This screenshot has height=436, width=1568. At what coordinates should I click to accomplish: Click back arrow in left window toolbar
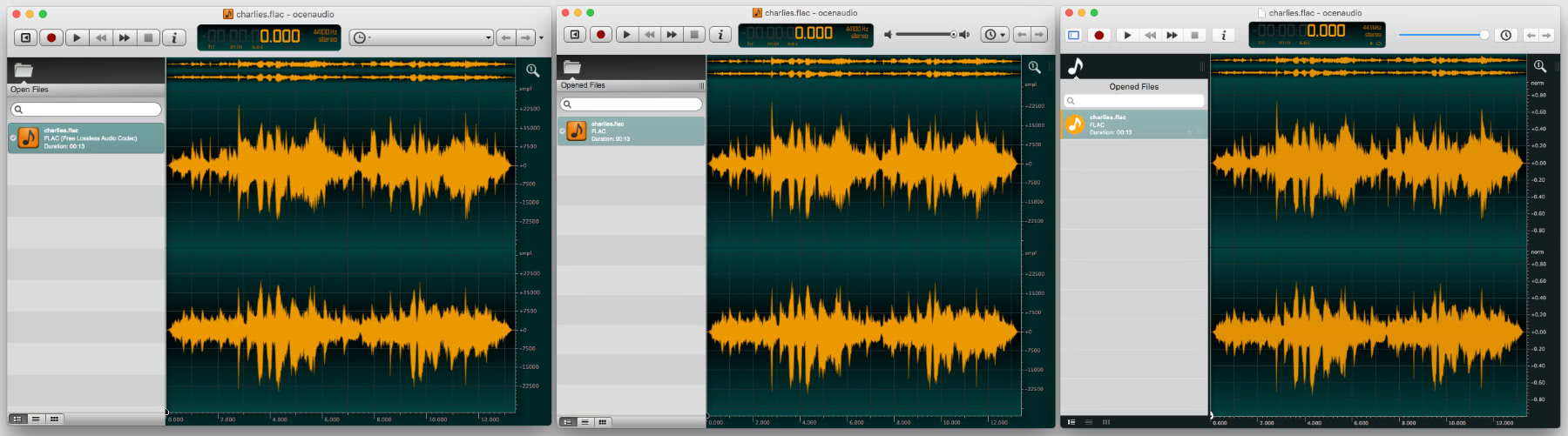click(x=506, y=37)
